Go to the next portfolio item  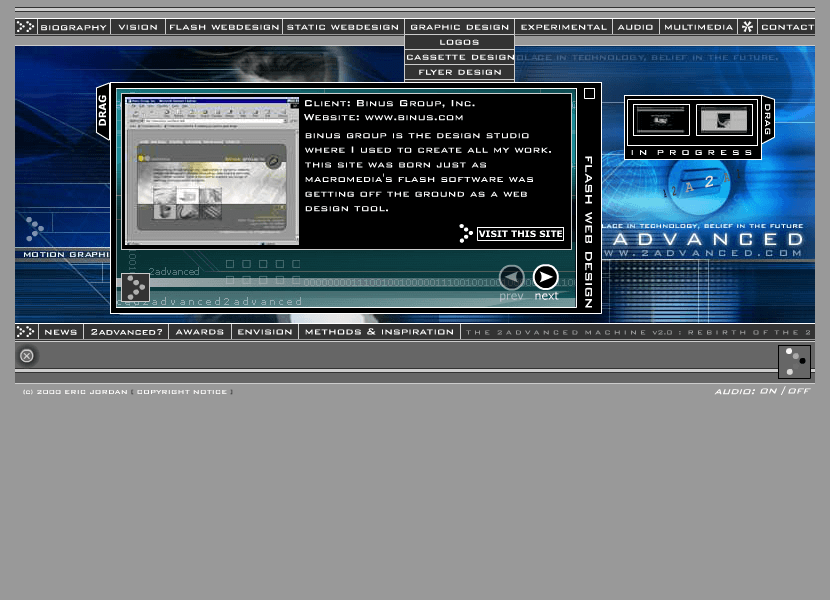click(x=546, y=277)
